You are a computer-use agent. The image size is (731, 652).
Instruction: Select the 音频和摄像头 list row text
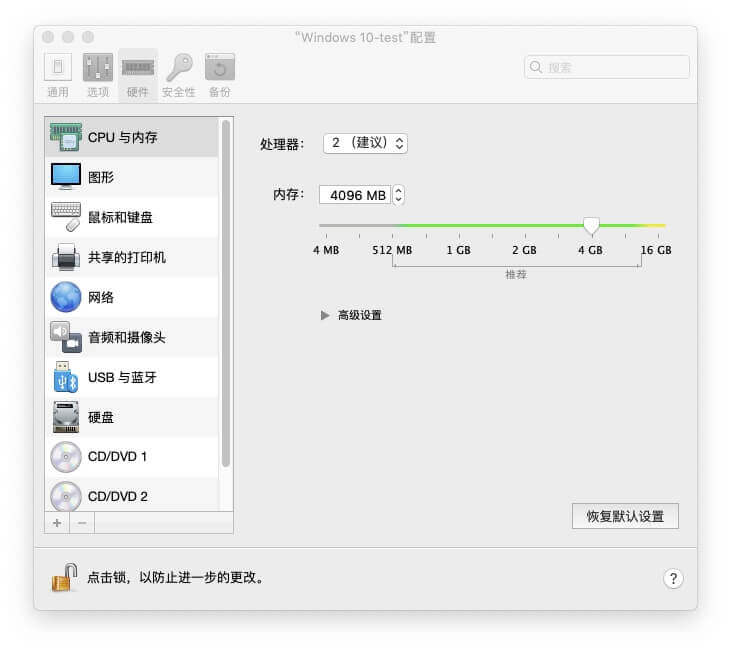(127, 337)
